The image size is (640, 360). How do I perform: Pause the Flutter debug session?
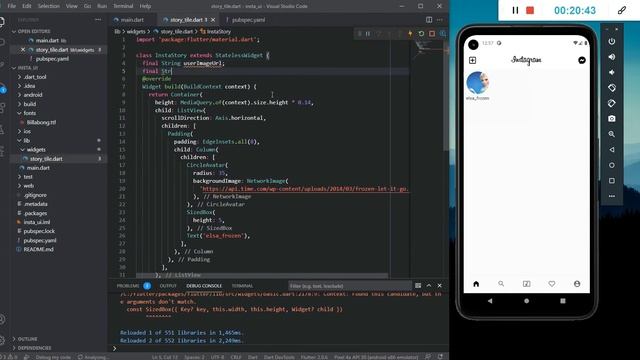[368, 34]
